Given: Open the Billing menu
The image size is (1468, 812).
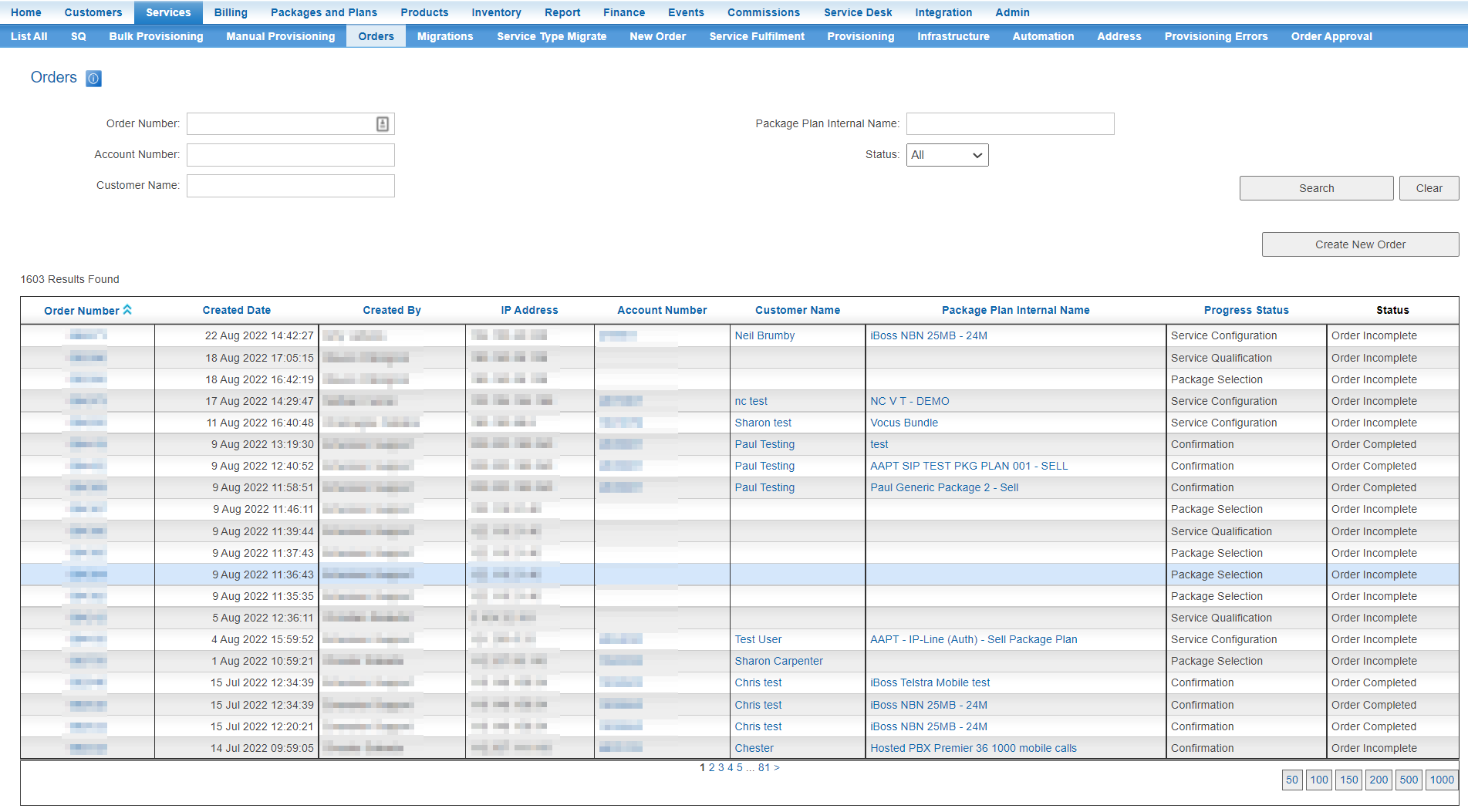Looking at the screenshot, I should 231,12.
